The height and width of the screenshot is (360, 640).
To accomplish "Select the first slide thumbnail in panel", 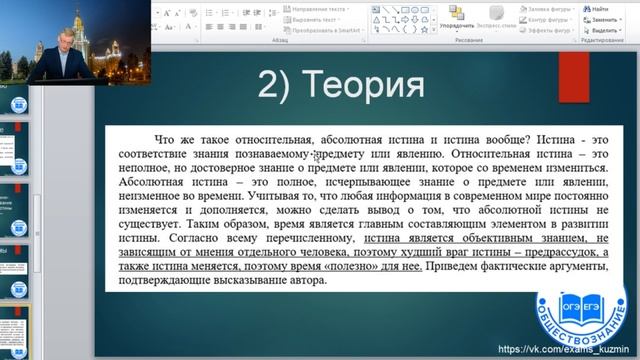I will click(14, 100).
